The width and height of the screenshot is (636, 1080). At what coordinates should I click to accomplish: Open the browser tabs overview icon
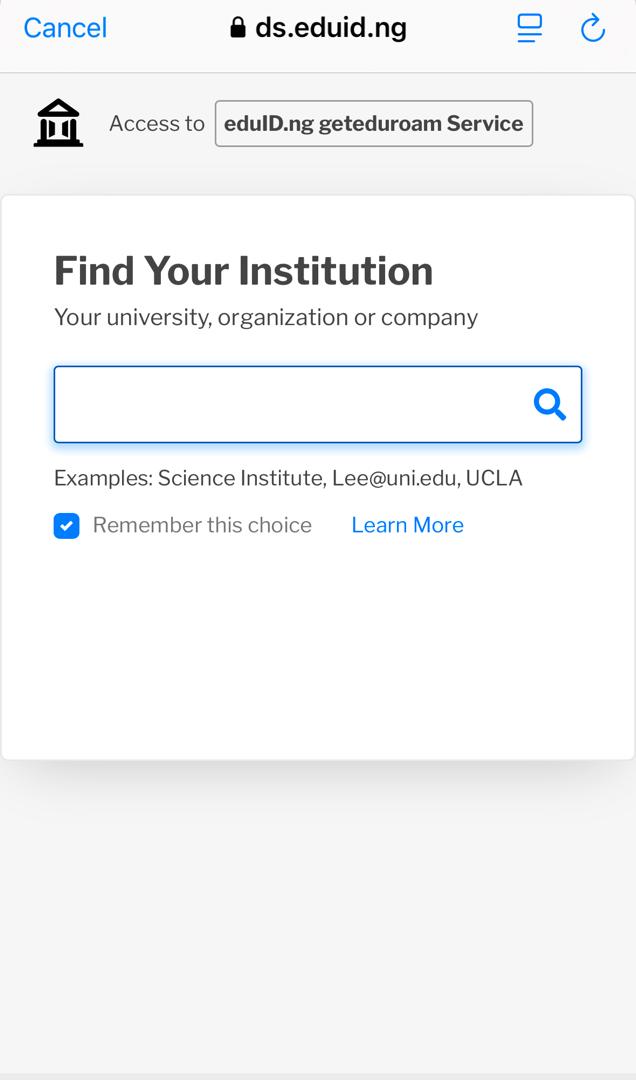[x=529, y=28]
